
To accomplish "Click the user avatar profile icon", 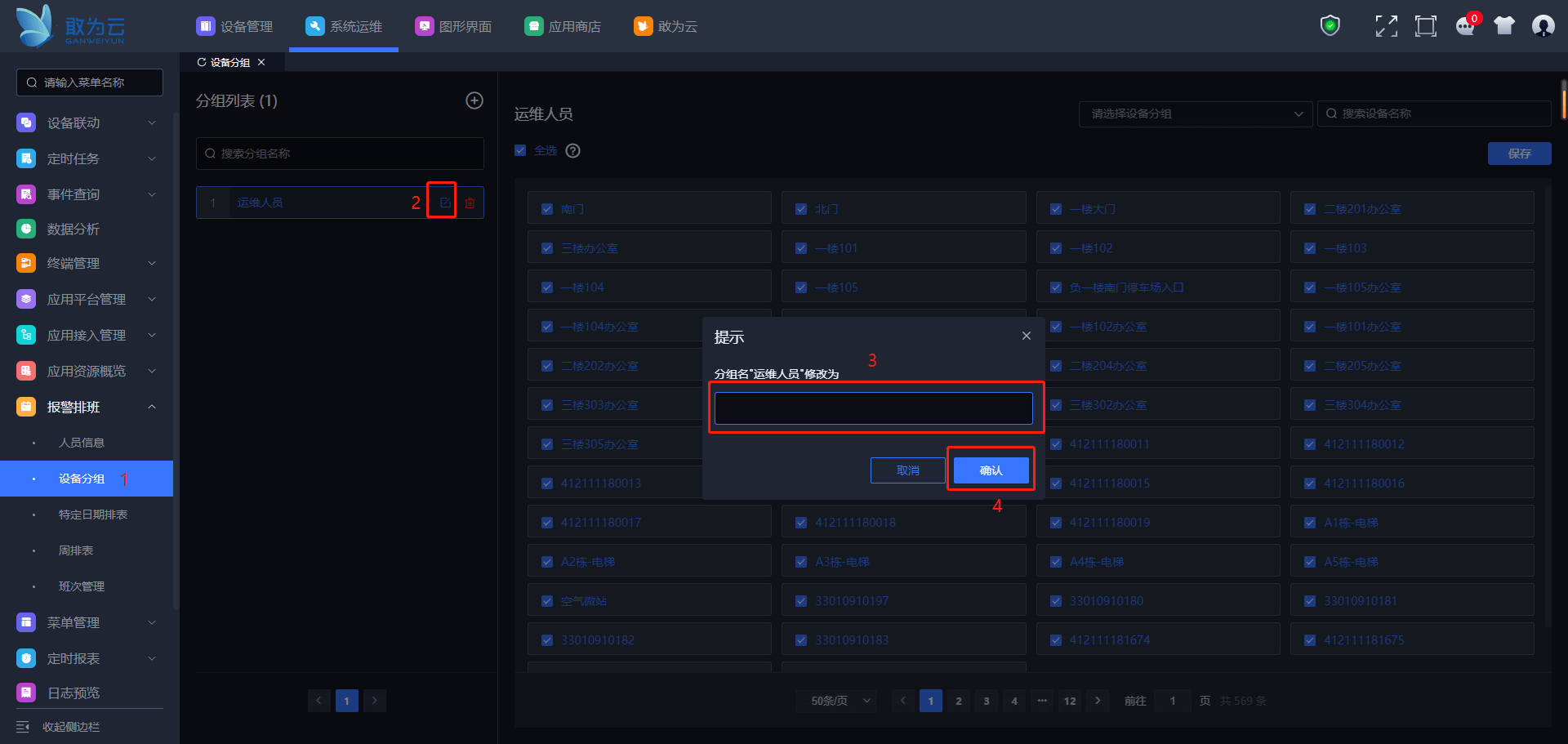I will pos(1543,26).
